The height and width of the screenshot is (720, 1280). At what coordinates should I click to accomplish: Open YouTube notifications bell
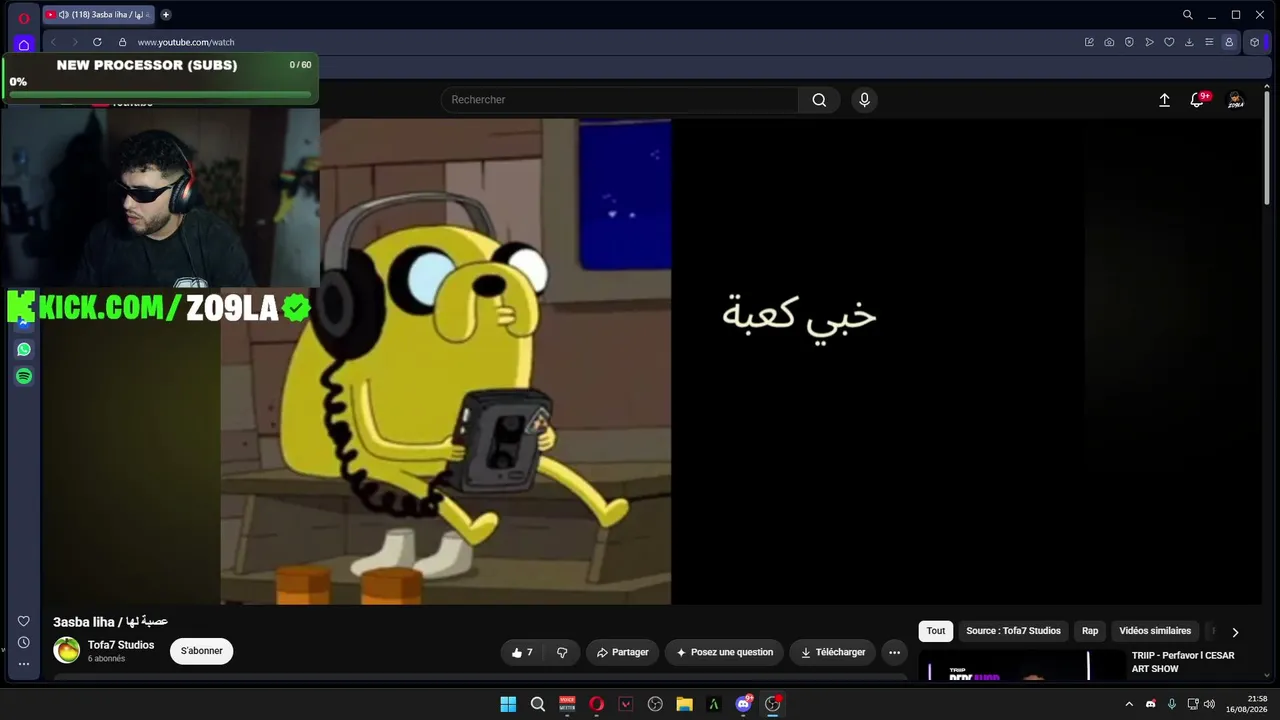(x=1197, y=100)
